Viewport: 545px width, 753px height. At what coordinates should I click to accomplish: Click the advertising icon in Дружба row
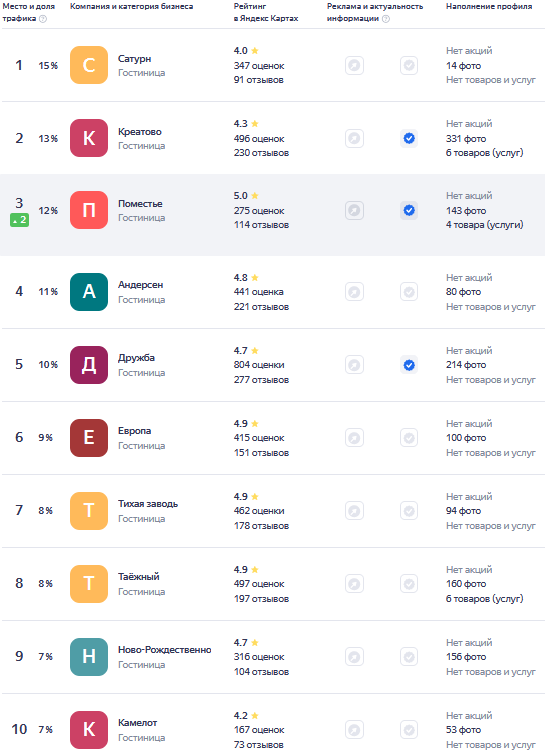(x=354, y=365)
